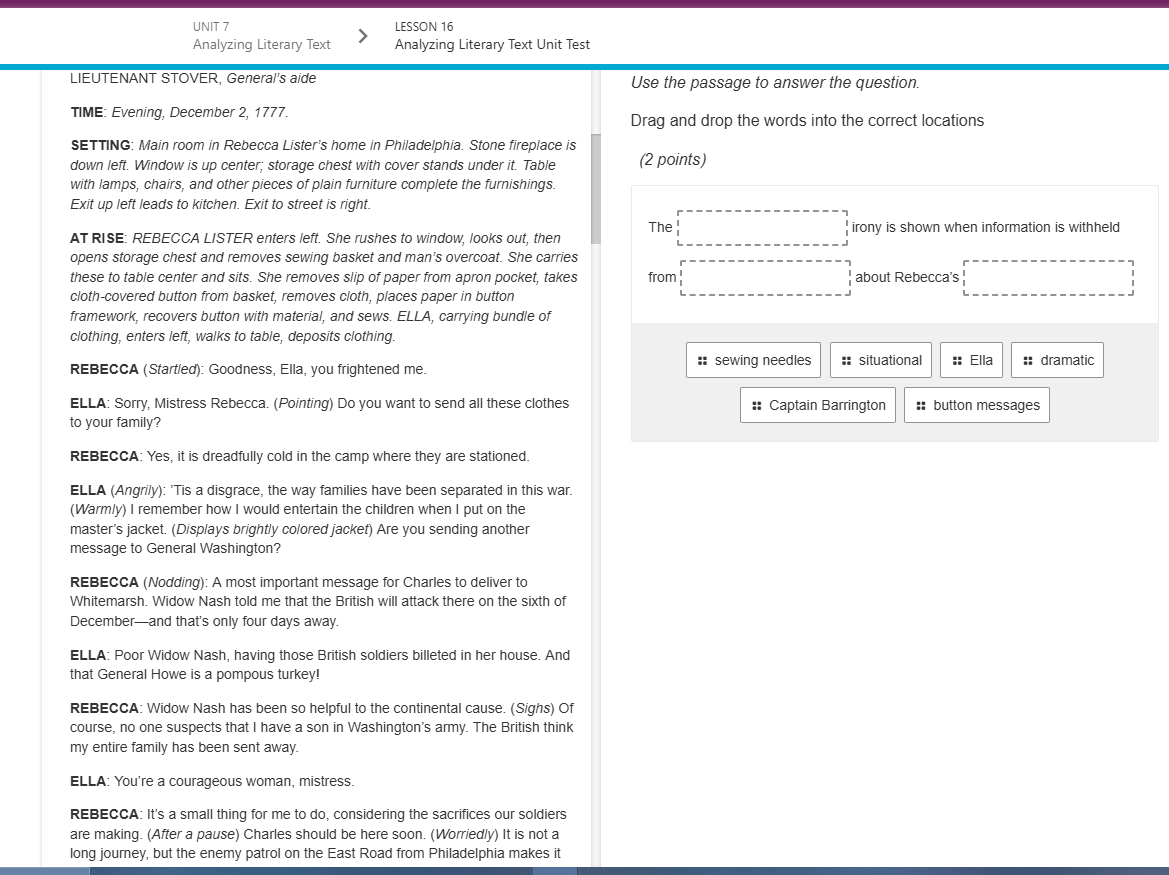The height and width of the screenshot is (875, 1169).
Task: Click the breadcrumb chevron arrow after Unit 7
Action: click(x=363, y=36)
